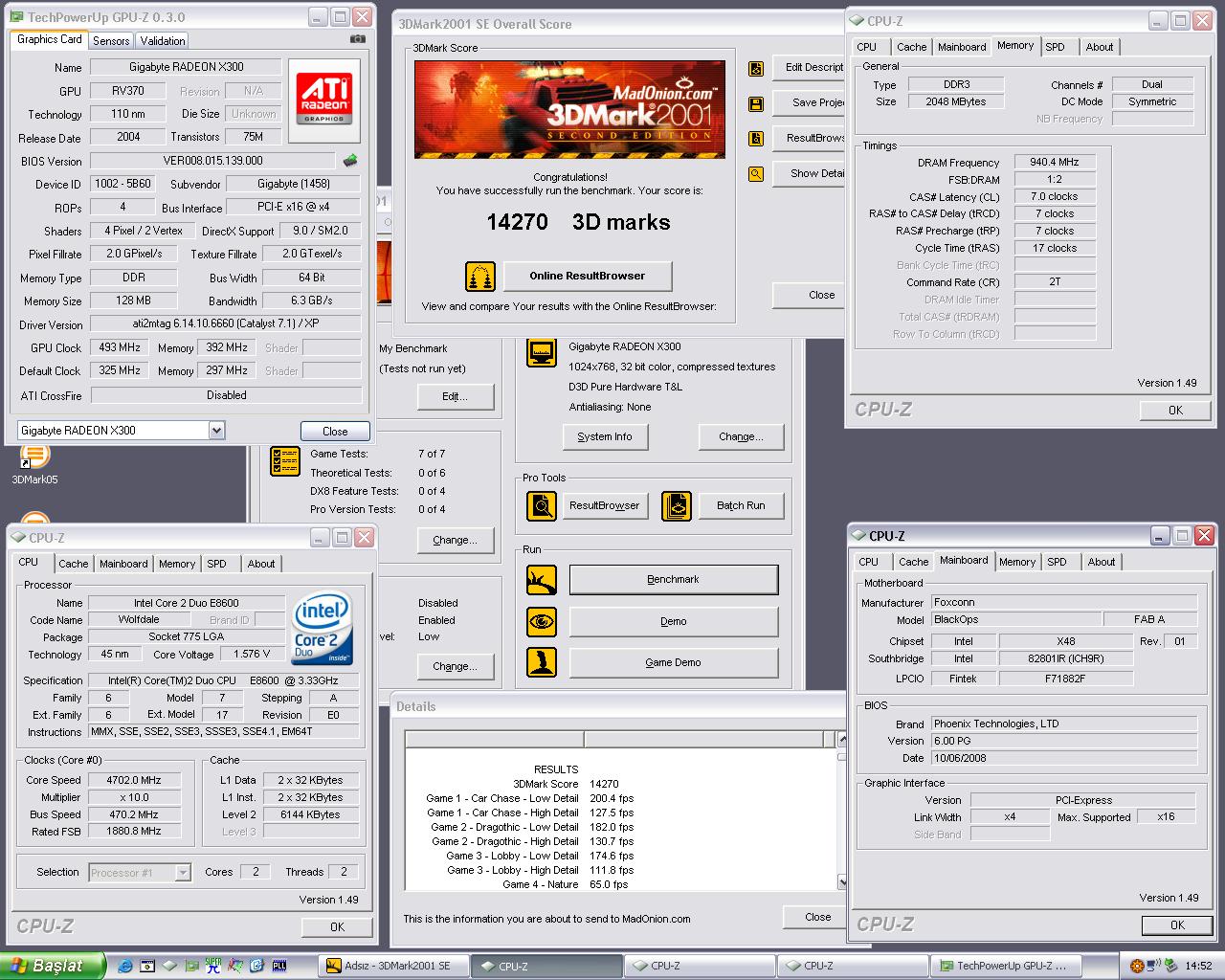Click the Game Demo button
Screen dimensions: 1225x980
[x=674, y=662]
